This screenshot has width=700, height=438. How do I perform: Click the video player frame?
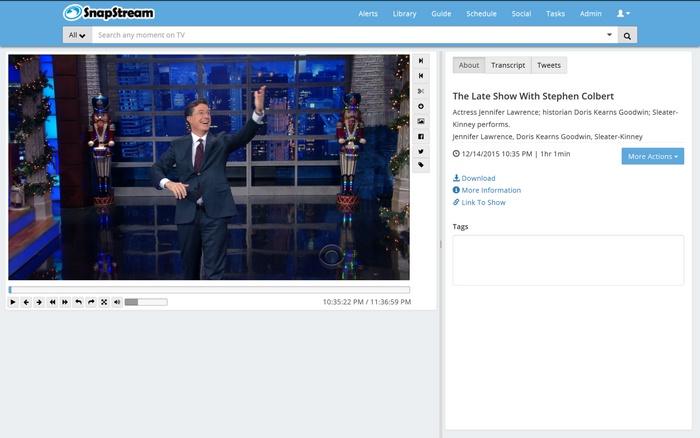click(x=209, y=167)
